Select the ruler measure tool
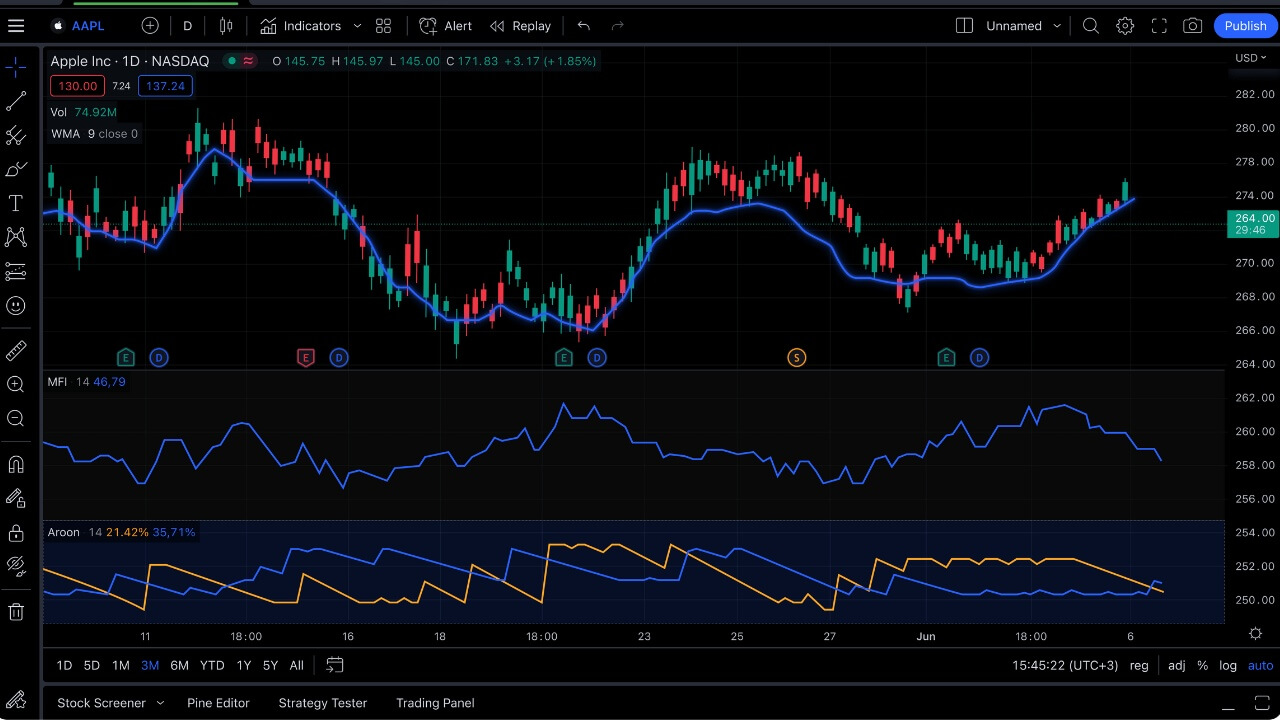Image resolution: width=1280 pixels, height=720 pixels. 16,351
